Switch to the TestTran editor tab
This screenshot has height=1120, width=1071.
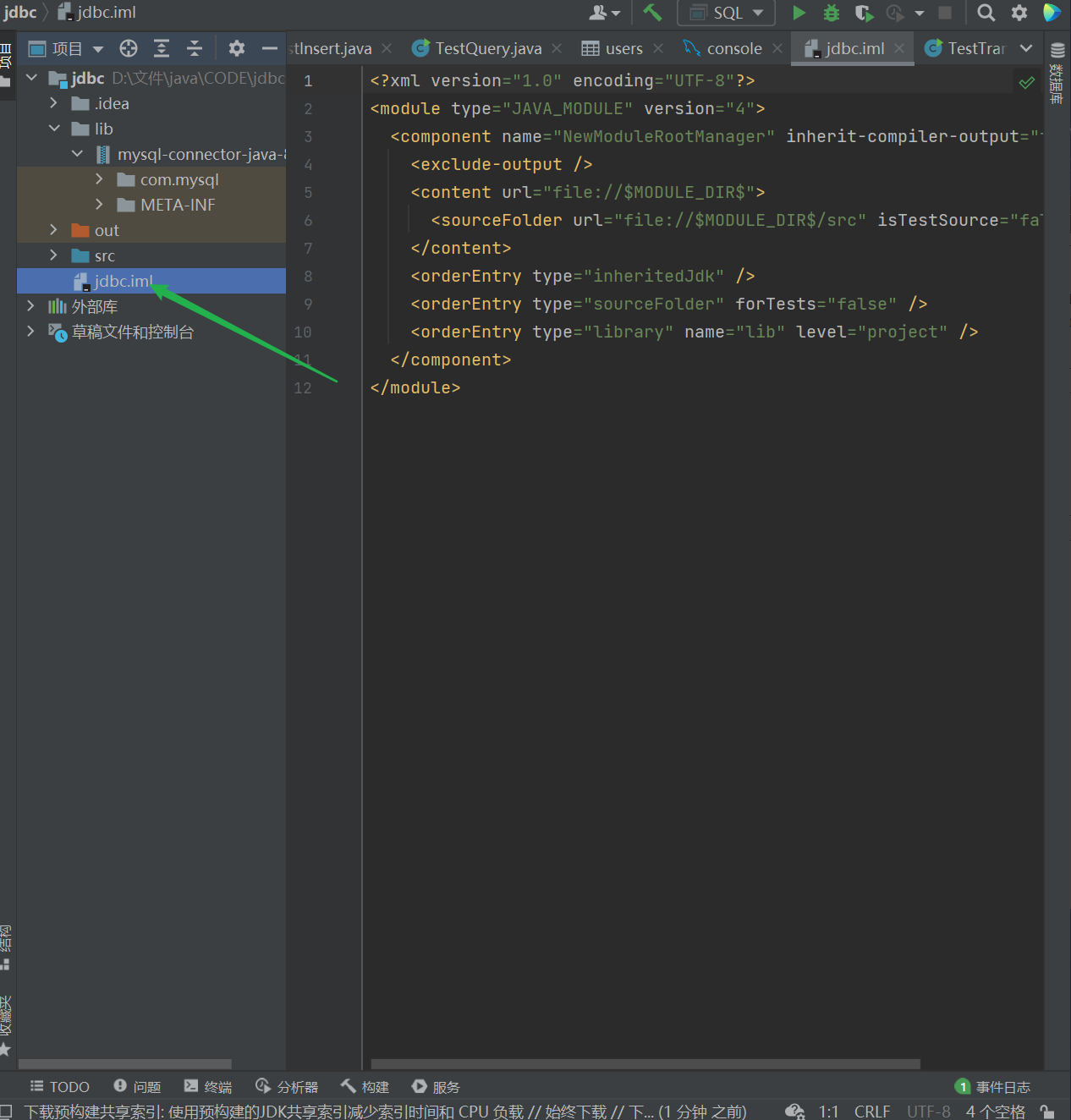966,48
